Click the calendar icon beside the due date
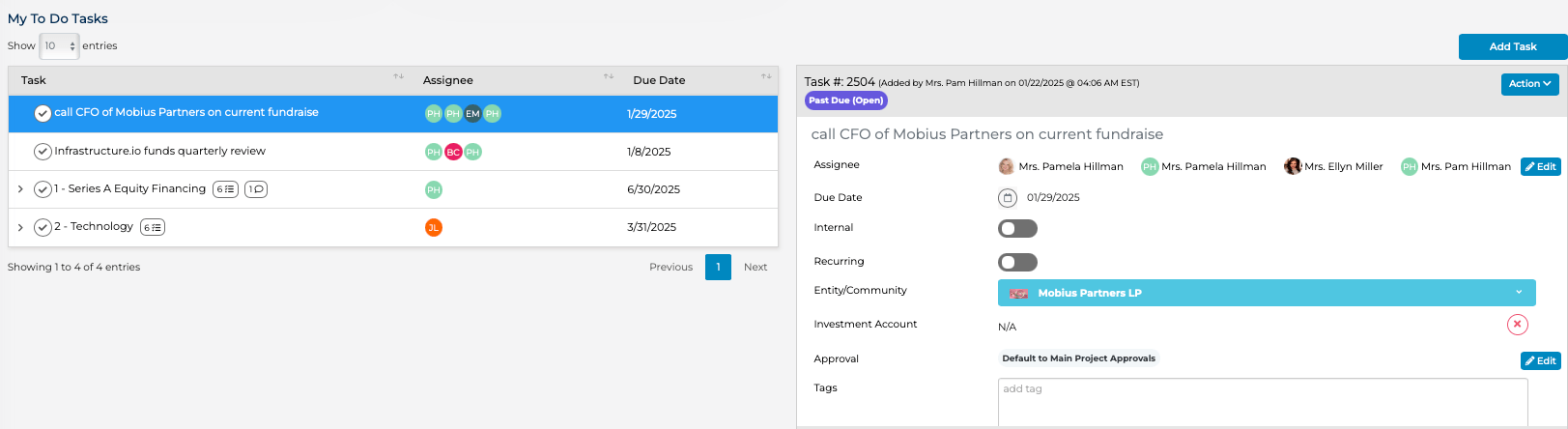 [1008, 198]
